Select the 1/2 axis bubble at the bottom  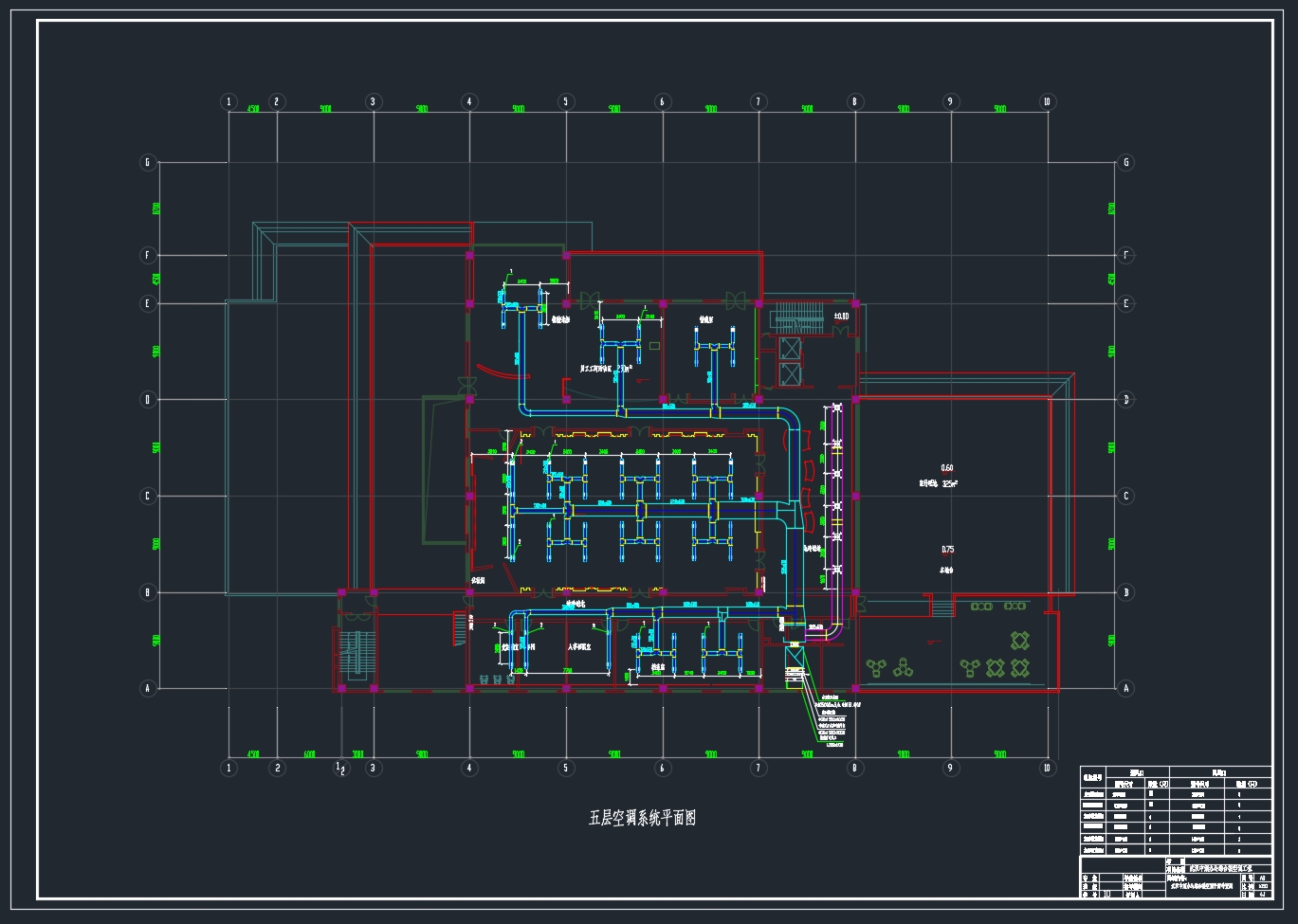click(x=340, y=767)
